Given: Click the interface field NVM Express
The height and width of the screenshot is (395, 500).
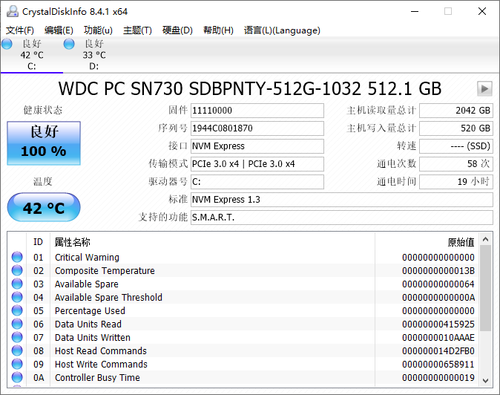Looking at the screenshot, I should tap(257, 146).
